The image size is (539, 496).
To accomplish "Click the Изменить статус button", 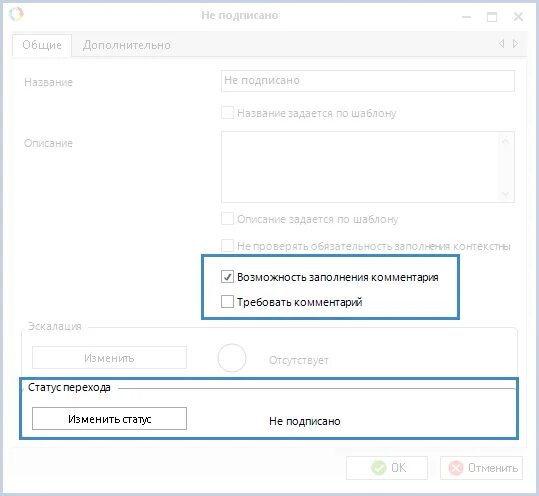I will [109, 419].
